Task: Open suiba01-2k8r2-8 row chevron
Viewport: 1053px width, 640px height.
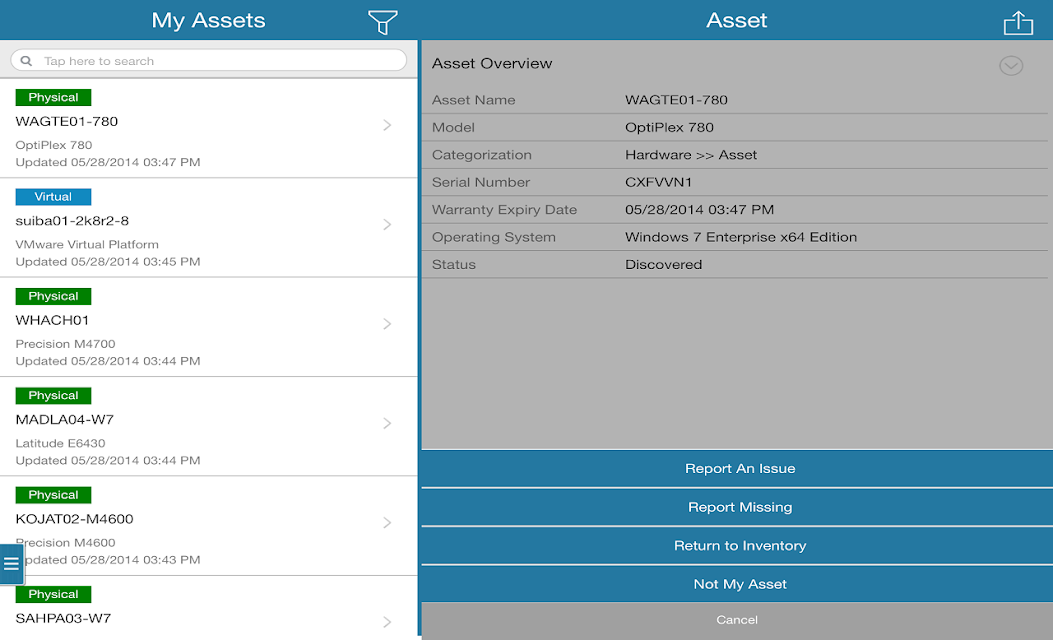Action: (387, 224)
